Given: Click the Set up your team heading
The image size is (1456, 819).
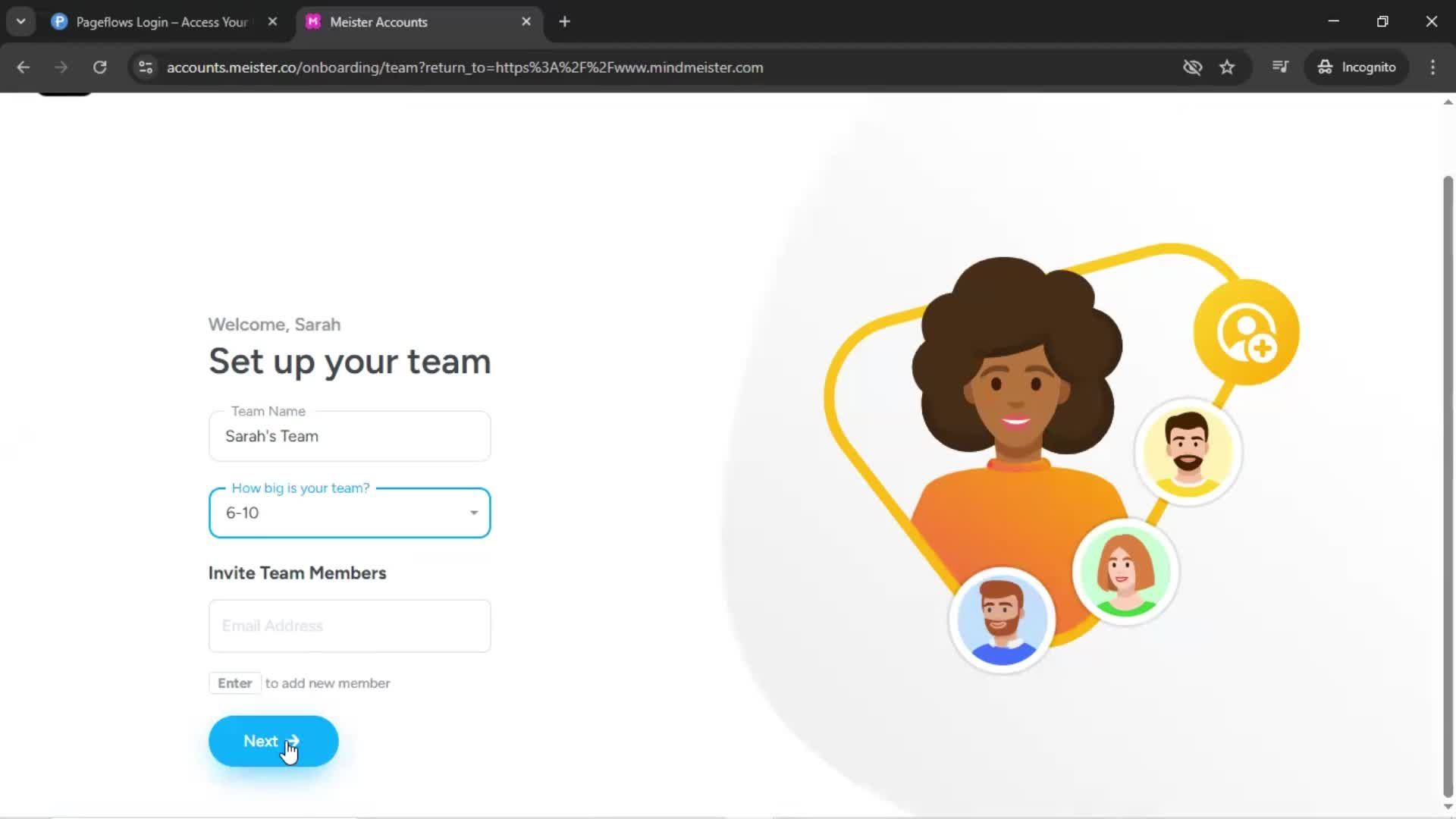Looking at the screenshot, I should coord(350,362).
